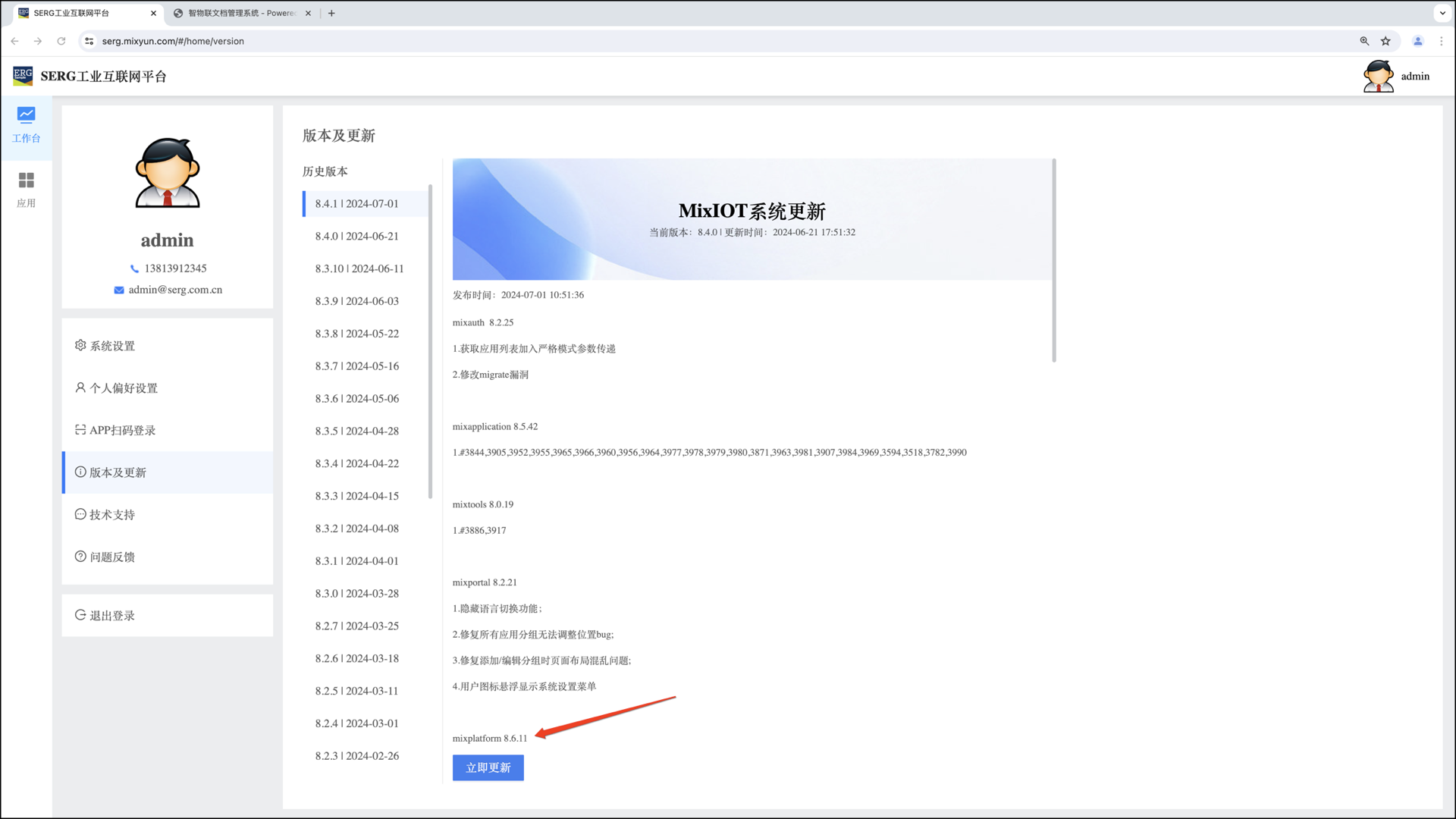Bookmark this page with star icon
The width and height of the screenshot is (1456, 819).
[x=1385, y=41]
